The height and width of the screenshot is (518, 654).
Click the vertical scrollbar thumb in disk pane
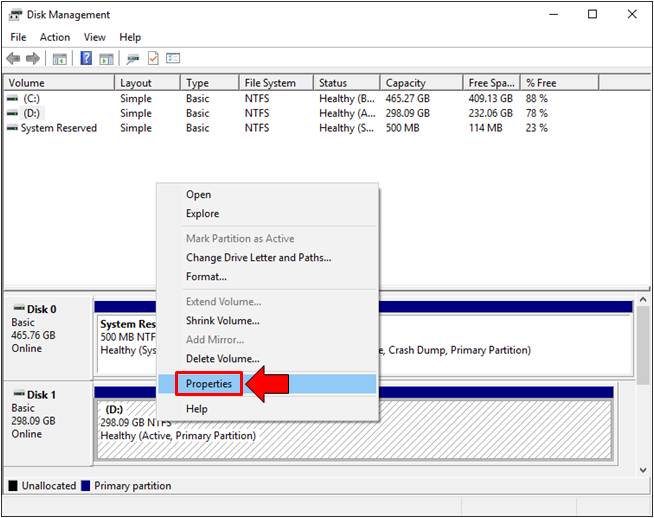[x=643, y=345]
